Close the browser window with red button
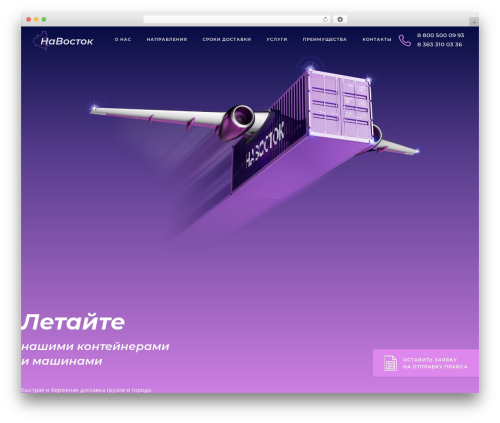This screenshot has height=423, width=500. click(29, 20)
